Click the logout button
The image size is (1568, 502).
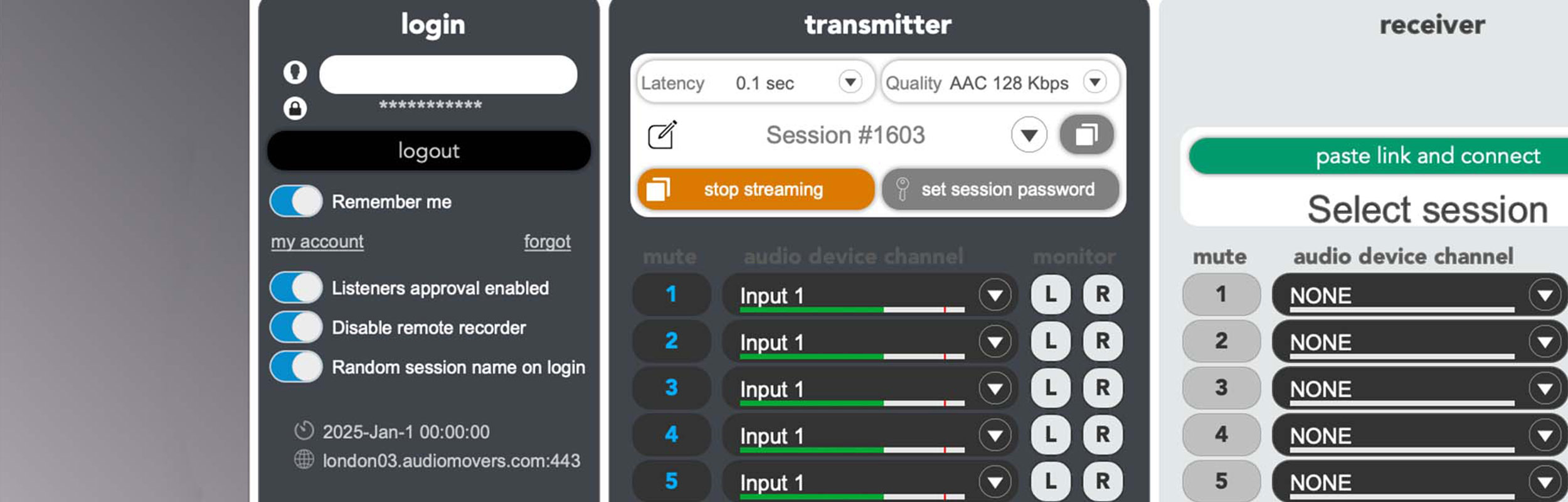[429, 151]
